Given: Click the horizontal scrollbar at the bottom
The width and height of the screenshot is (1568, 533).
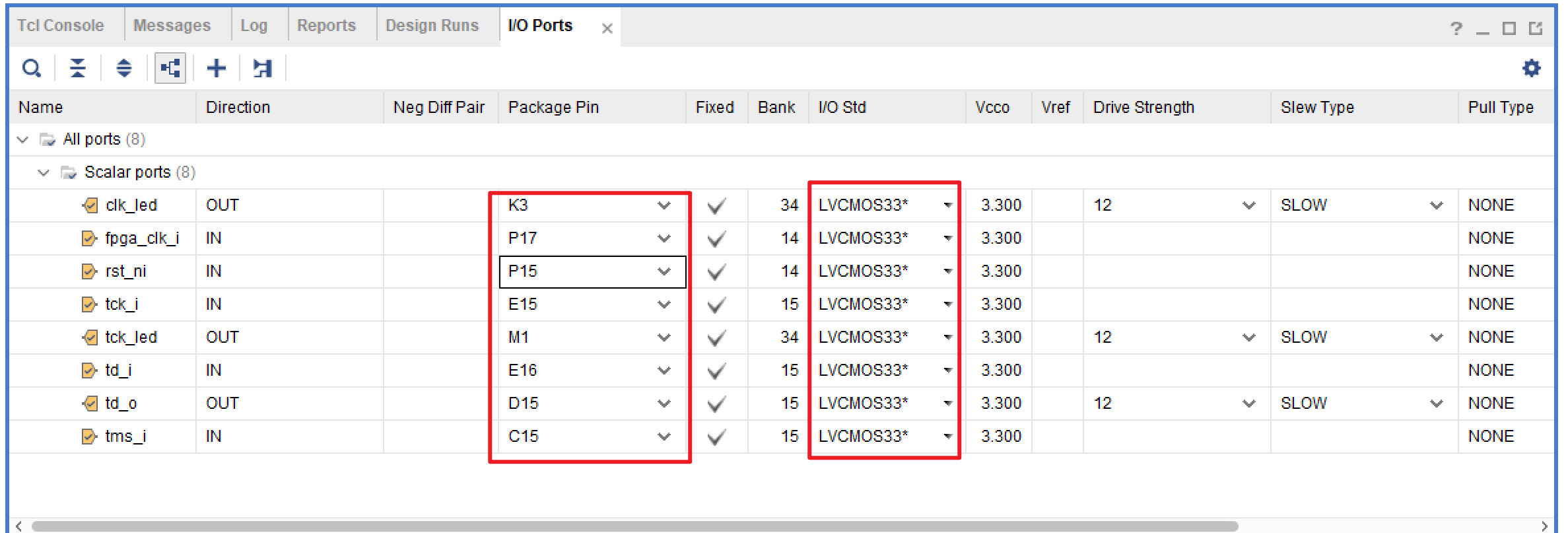Looking at the screenshot, I should [634, 526].
